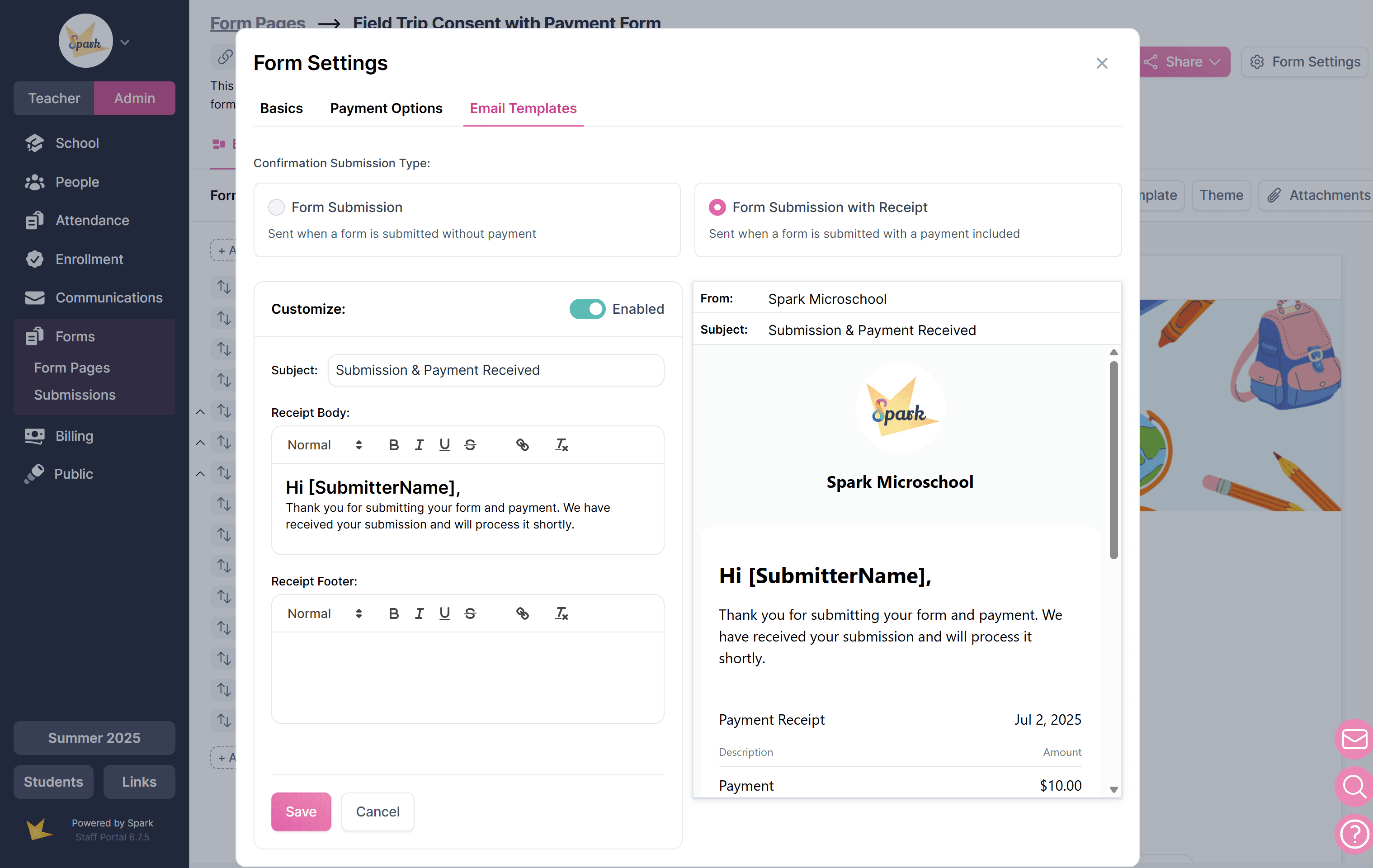This screenshot has width=1373, height=868.
Task: Open the pink mail floating icon
Action: tap(1354, 739)
